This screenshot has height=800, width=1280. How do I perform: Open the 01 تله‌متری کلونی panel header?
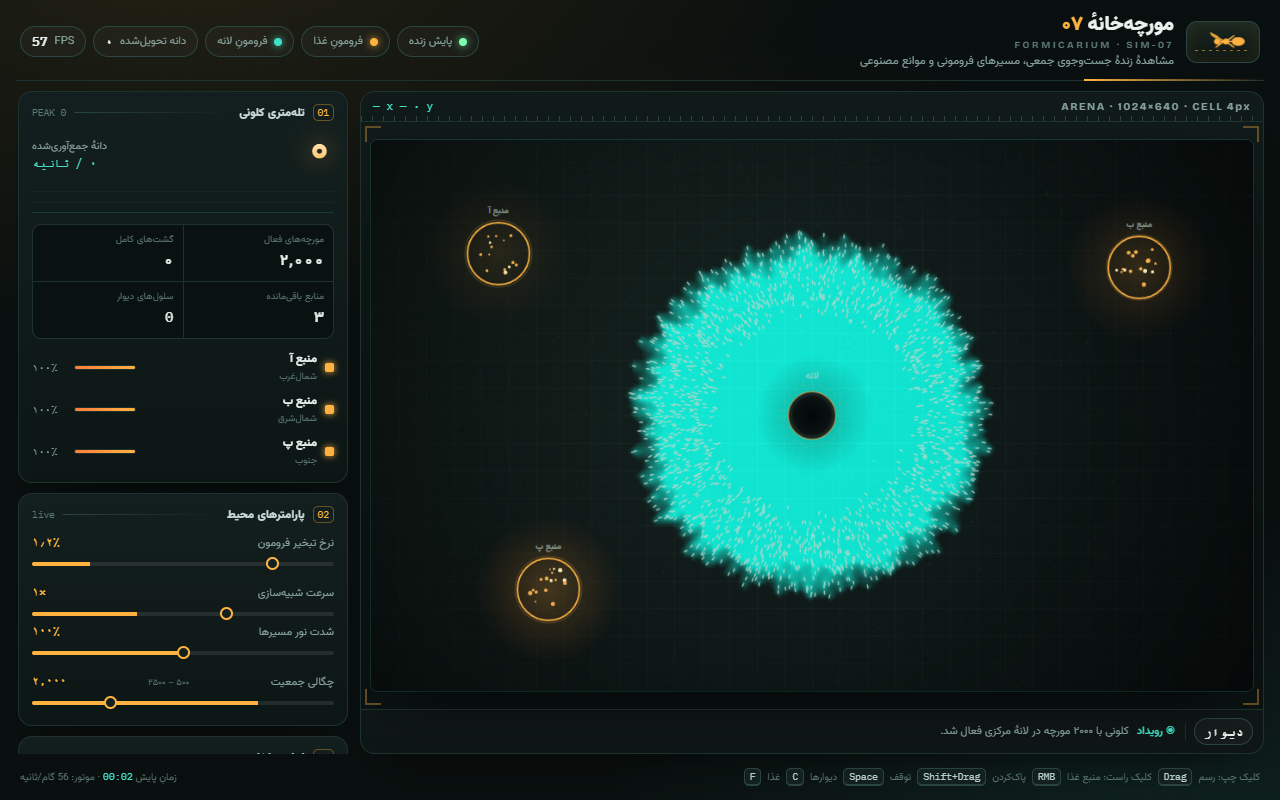pos(183,113)
